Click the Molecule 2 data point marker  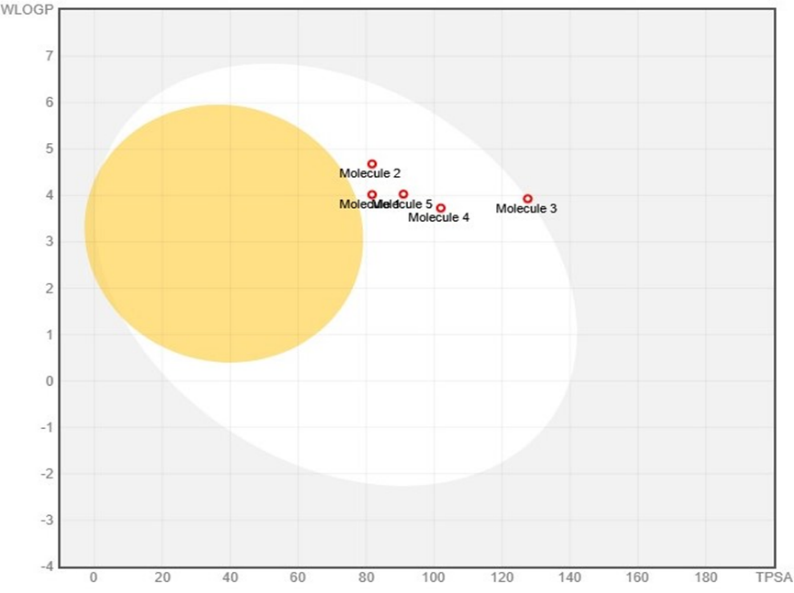(372, 164)
